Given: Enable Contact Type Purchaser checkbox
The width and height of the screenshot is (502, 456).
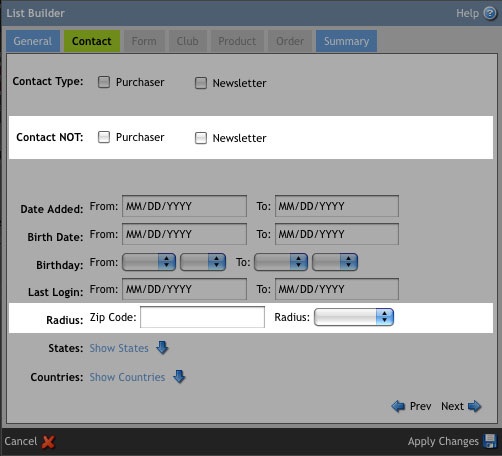Looking at the screenshot, I should point(104,82).
